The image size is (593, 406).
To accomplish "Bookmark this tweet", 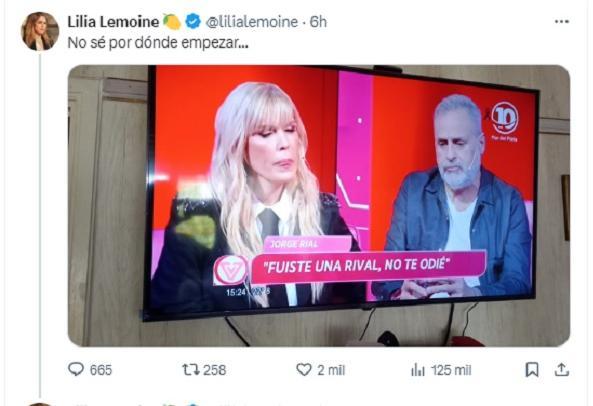I will coord(532,370).
